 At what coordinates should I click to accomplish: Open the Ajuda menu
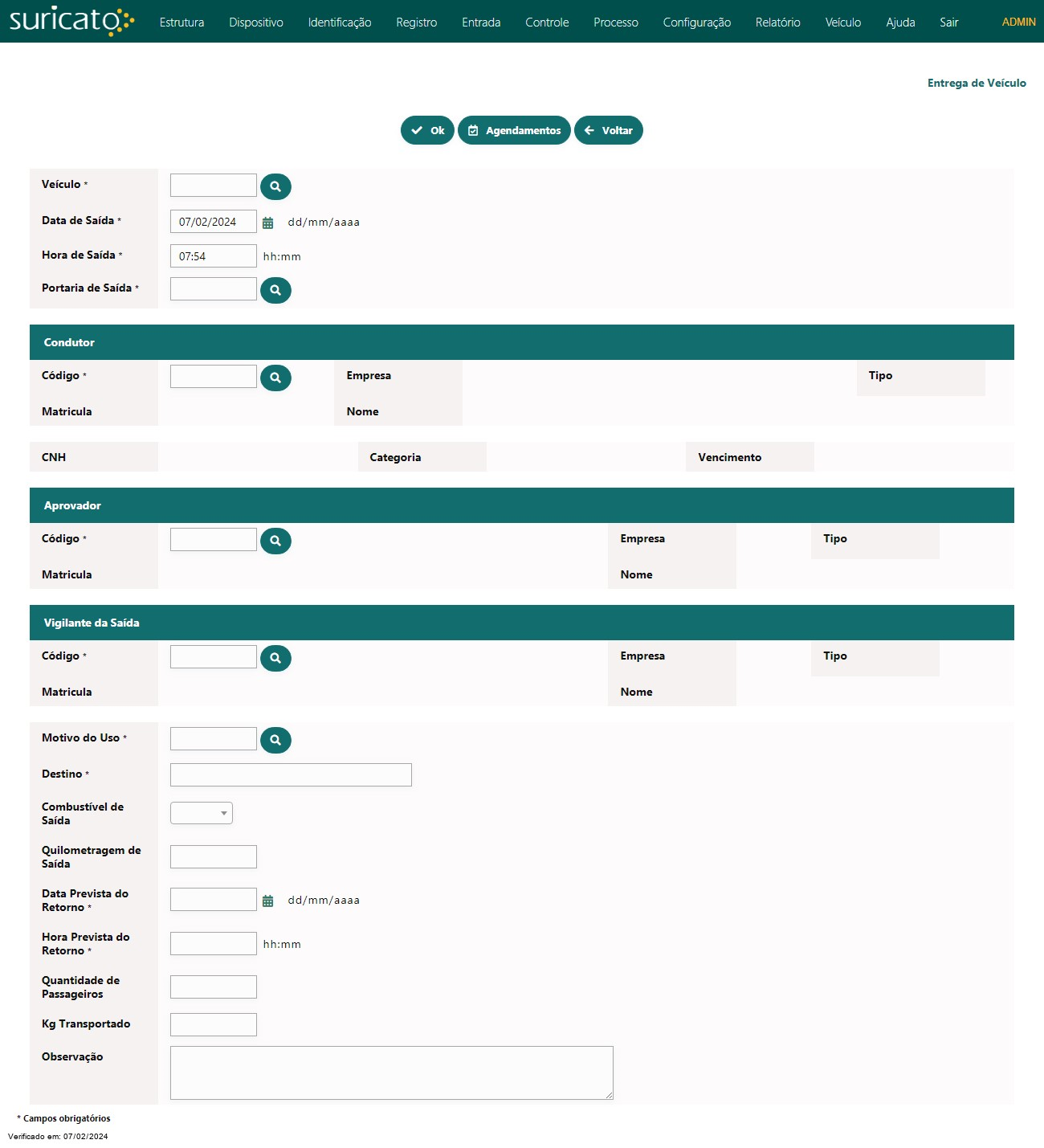[900, 22]
